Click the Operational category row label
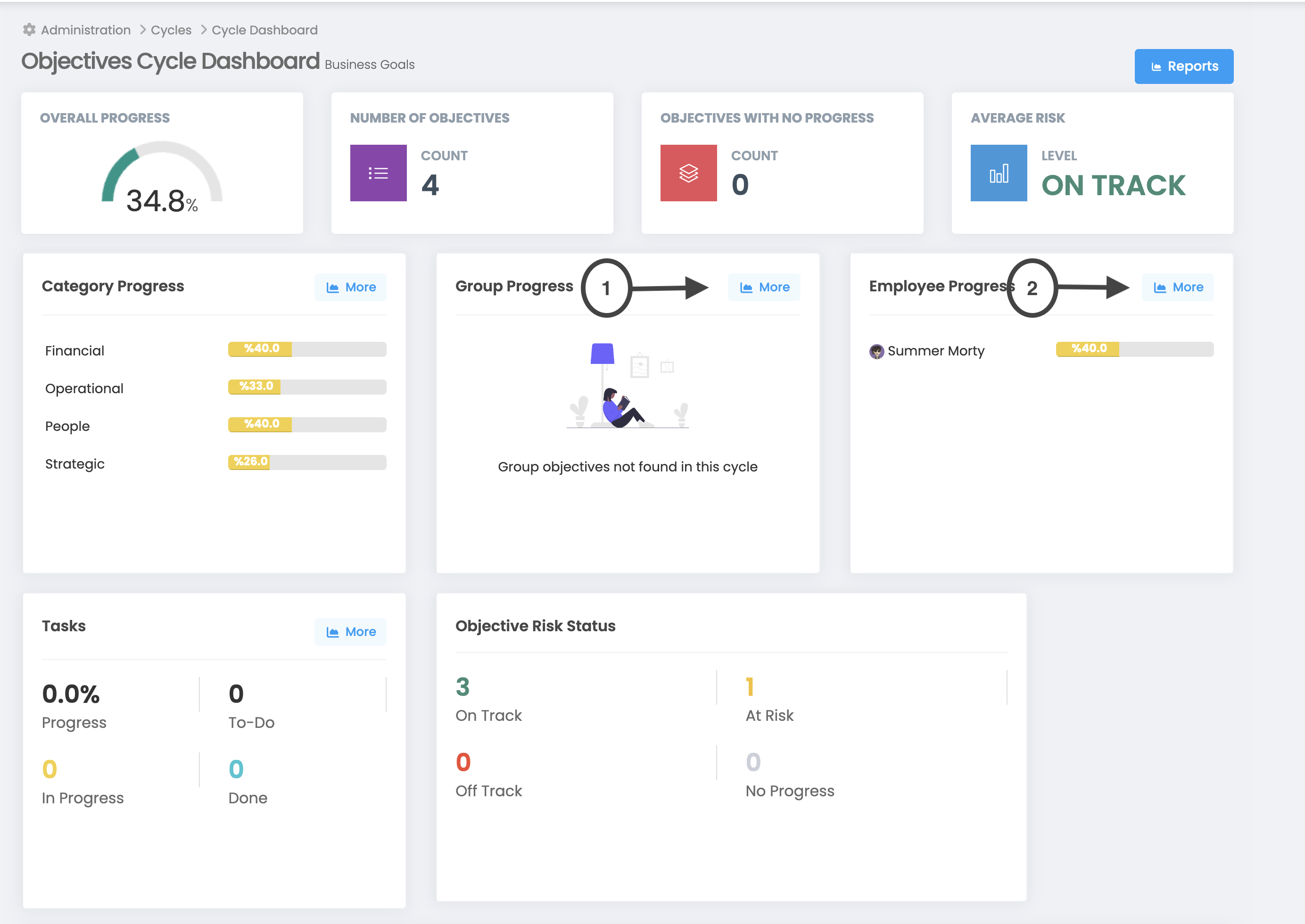The image size is (1305, 924). pos(84,388)
